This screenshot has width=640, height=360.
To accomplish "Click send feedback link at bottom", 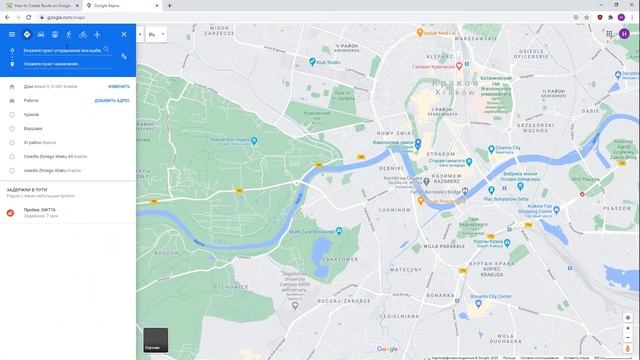I will coord(576,358).
